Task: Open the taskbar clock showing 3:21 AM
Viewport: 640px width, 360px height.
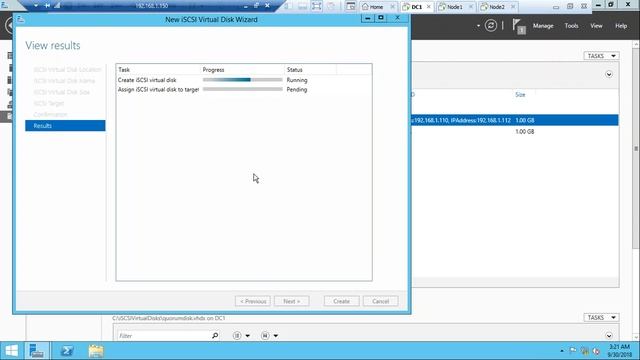Action: coord(619,351)
